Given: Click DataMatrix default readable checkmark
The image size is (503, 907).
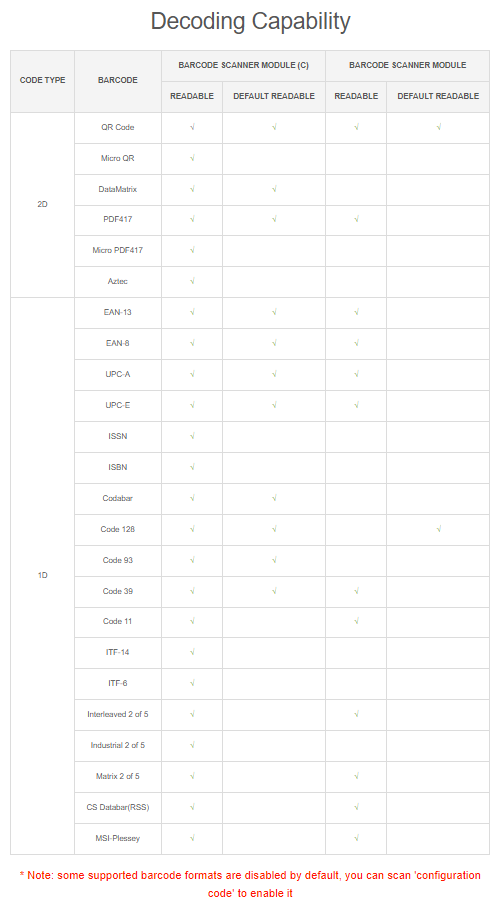Looking at the screenshot, I should click(274, 189).
